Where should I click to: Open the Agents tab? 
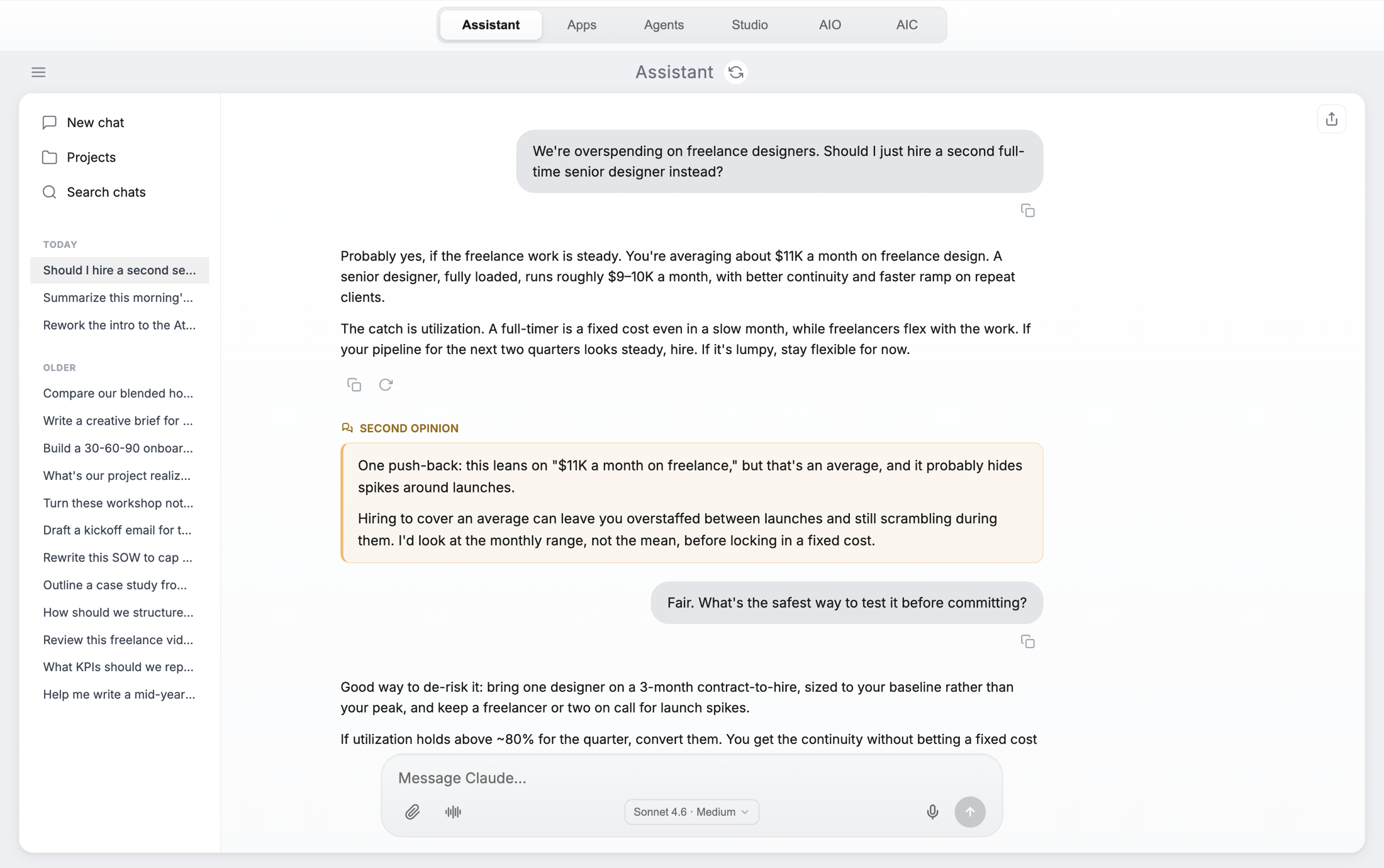(664, 25)
